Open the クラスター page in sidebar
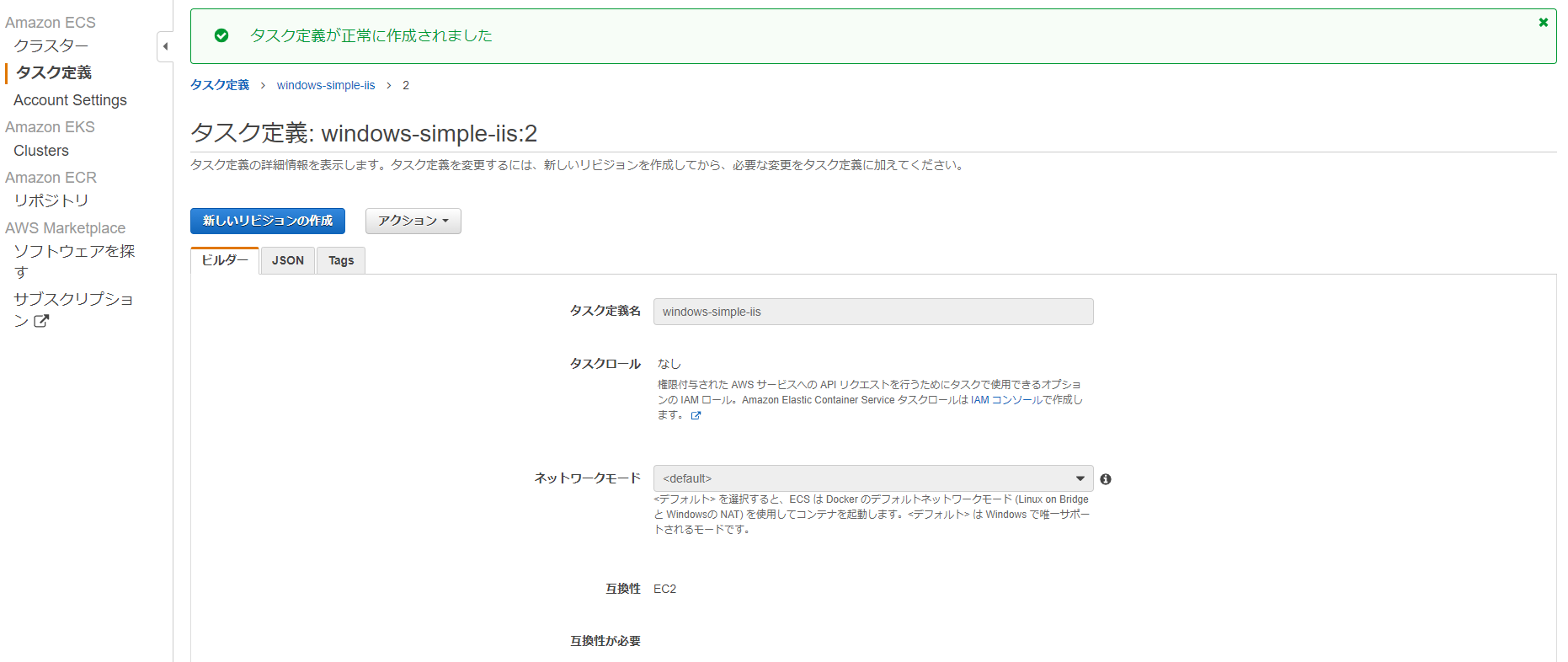The width and height of the screenshot is (1568, 662). [51, 45]
